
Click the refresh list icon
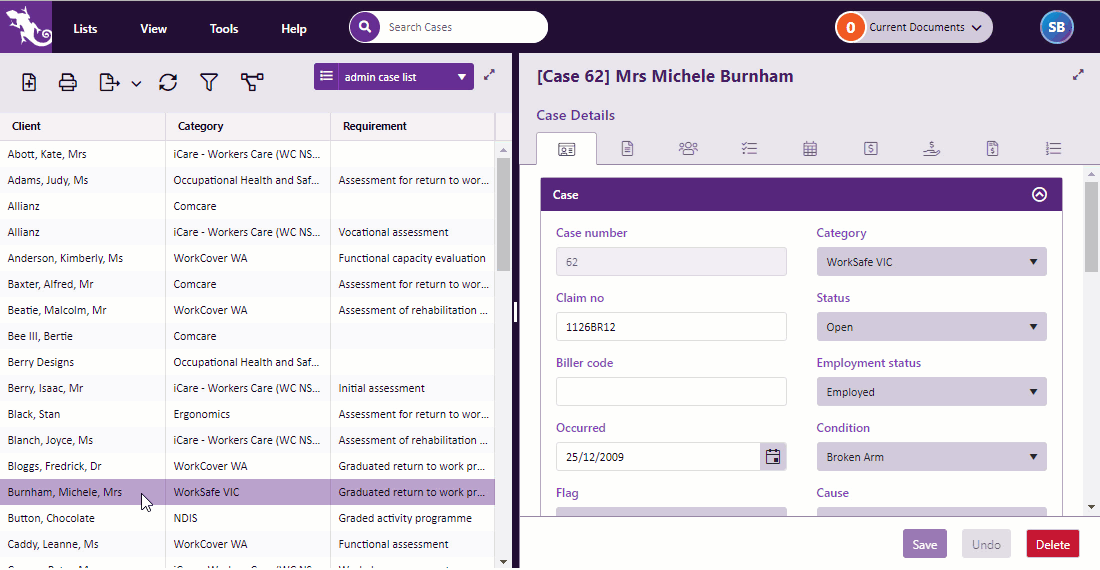[x=168, y=83]
